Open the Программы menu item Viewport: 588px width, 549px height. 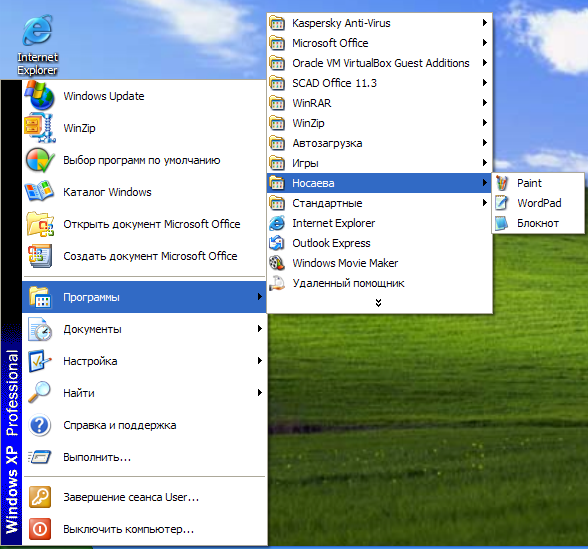pyautogui.click(x=144, y=297)
